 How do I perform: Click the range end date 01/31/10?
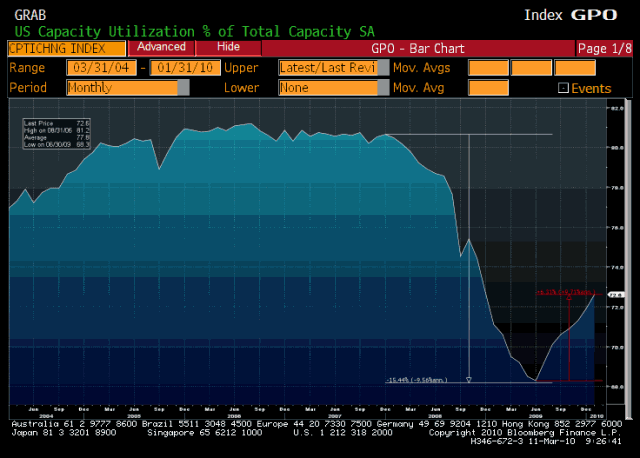pyautogui.click(x=183, y=68)
